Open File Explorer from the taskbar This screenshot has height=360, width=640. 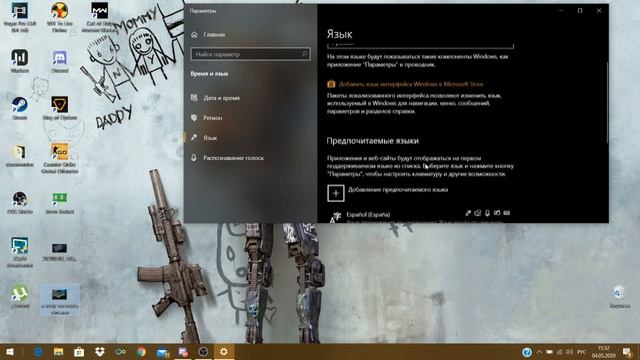[x=58, y=352]
